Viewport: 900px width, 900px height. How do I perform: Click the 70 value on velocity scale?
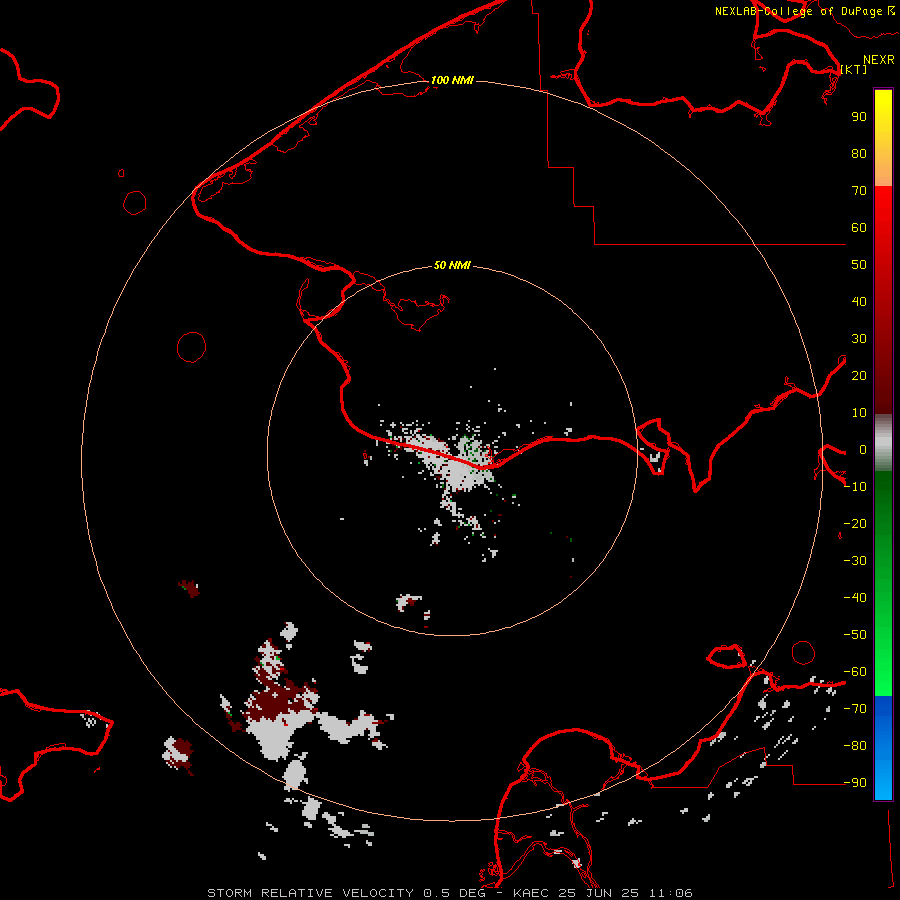859,191
